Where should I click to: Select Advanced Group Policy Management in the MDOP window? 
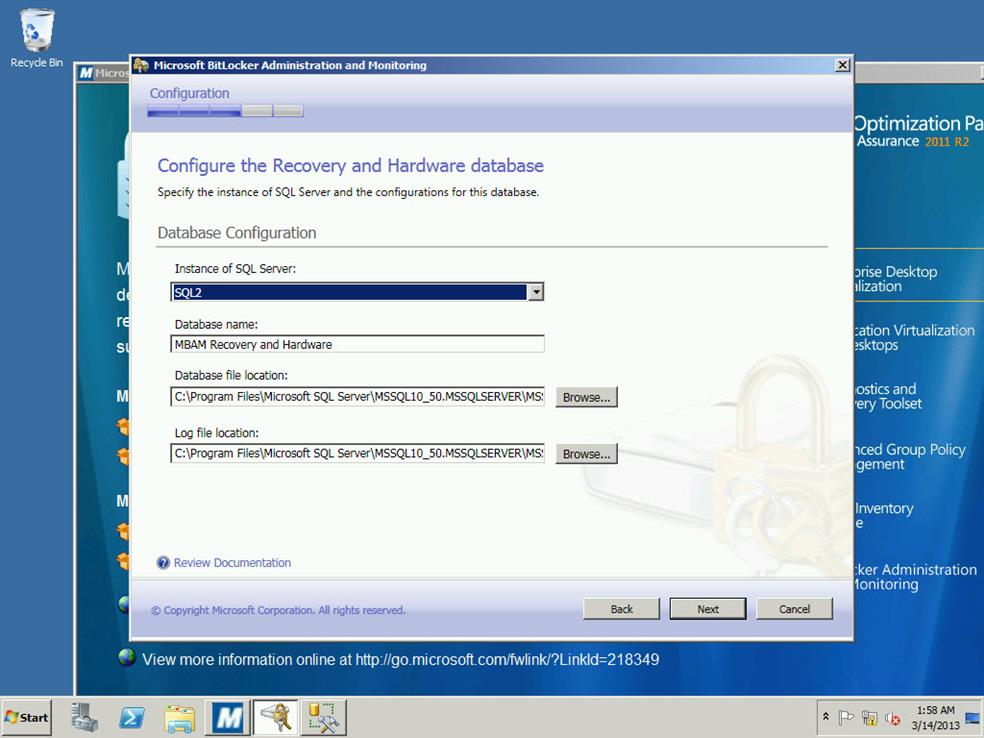910,456
